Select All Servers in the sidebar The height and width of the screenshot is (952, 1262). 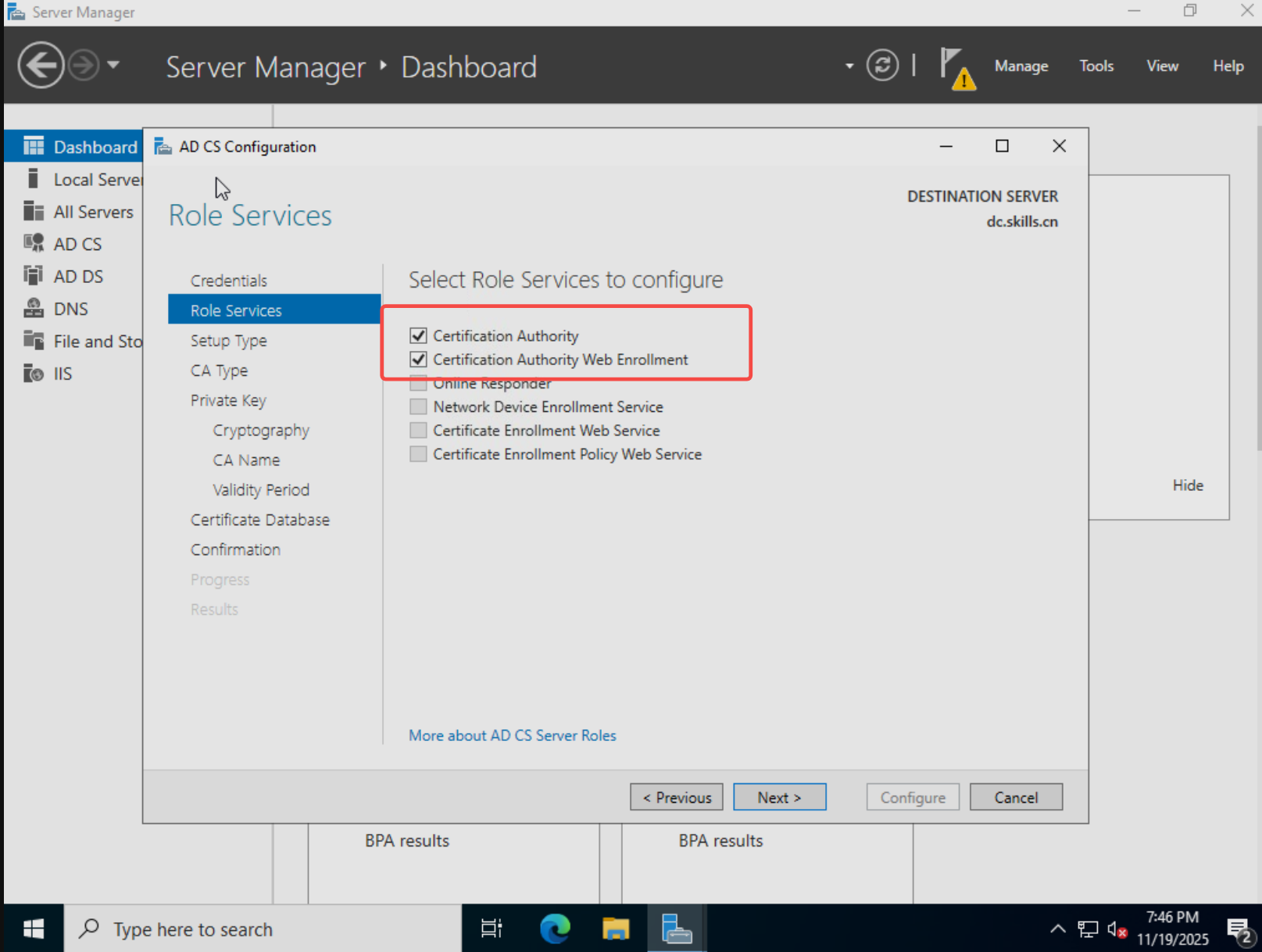pyautogui.click(x=74, y=212)
